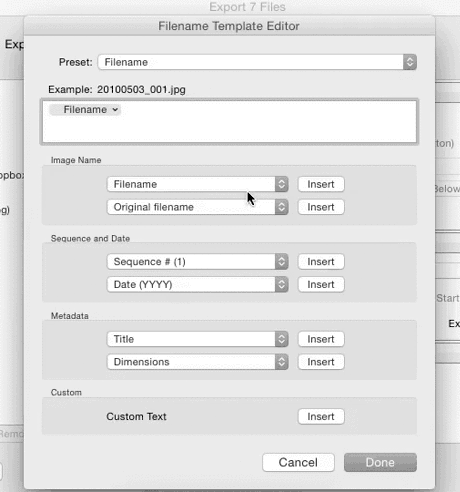Insert a Custom Text token
Screen dimensions: 460x492
coord(321,416)
